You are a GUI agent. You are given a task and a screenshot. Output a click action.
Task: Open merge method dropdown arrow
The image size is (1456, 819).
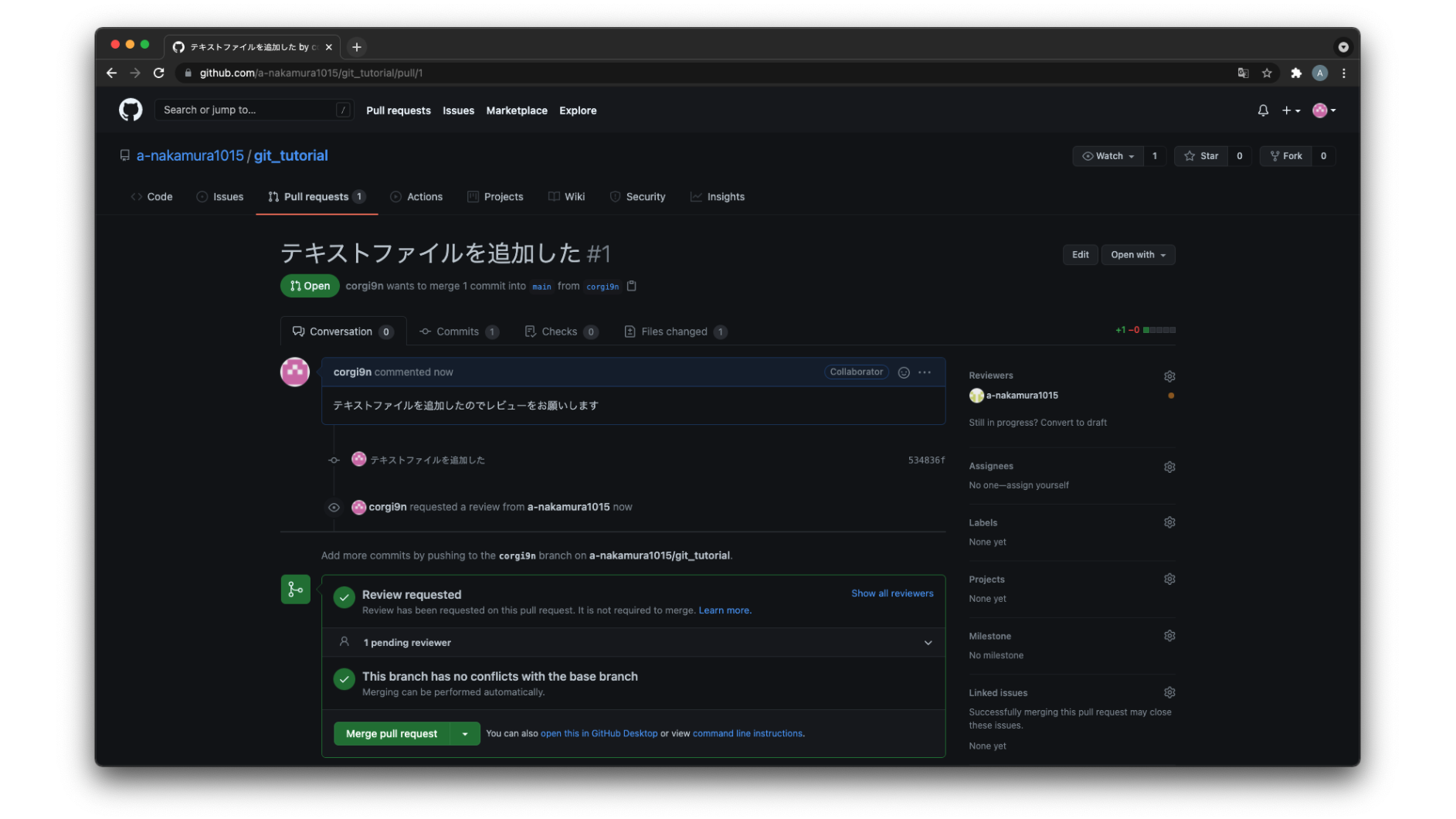tap(465, 734)
